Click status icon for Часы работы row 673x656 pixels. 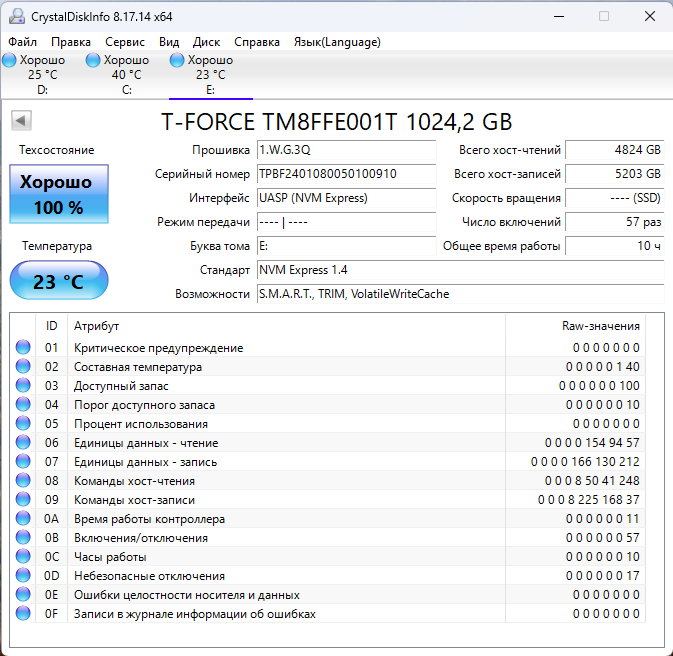click(23, 556)
